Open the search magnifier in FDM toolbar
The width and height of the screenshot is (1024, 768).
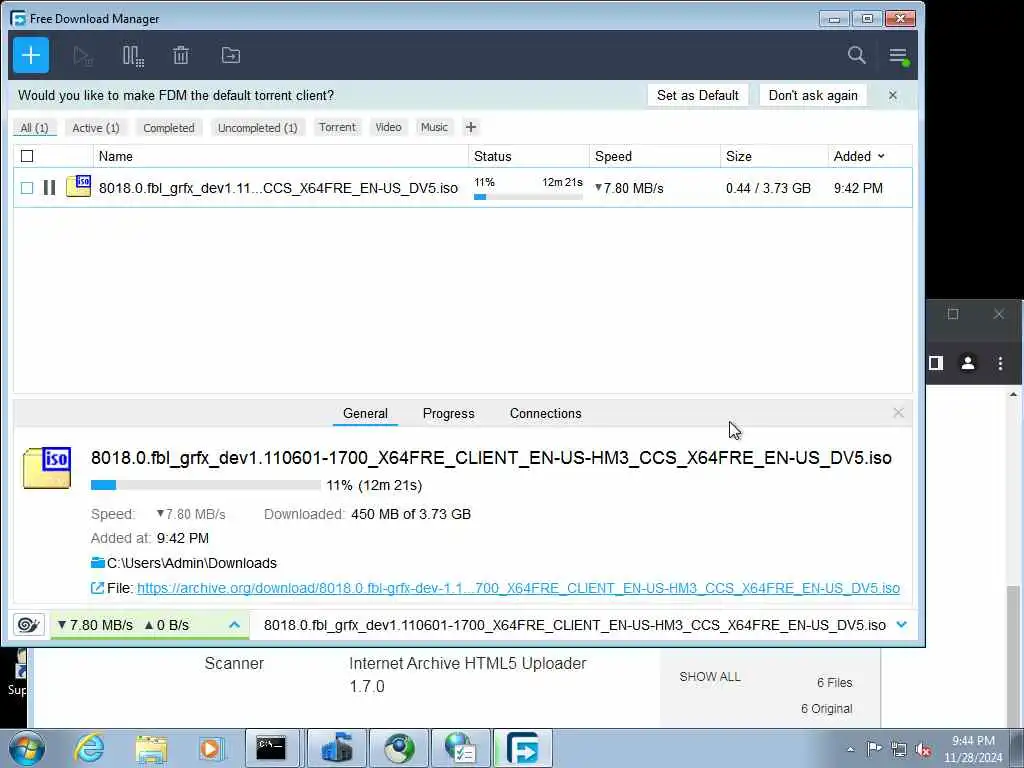[856, 56]
